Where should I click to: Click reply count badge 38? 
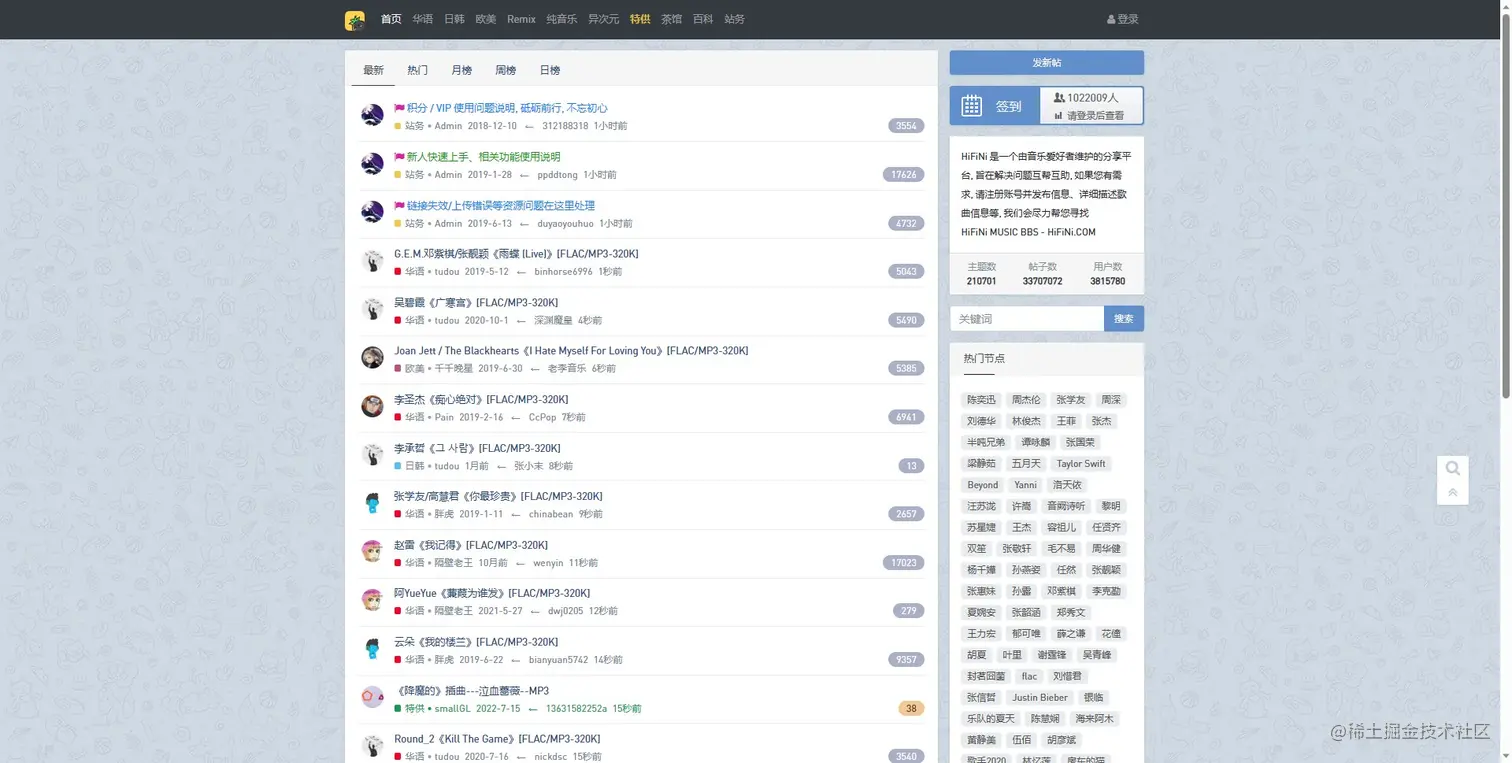point(911,708)
